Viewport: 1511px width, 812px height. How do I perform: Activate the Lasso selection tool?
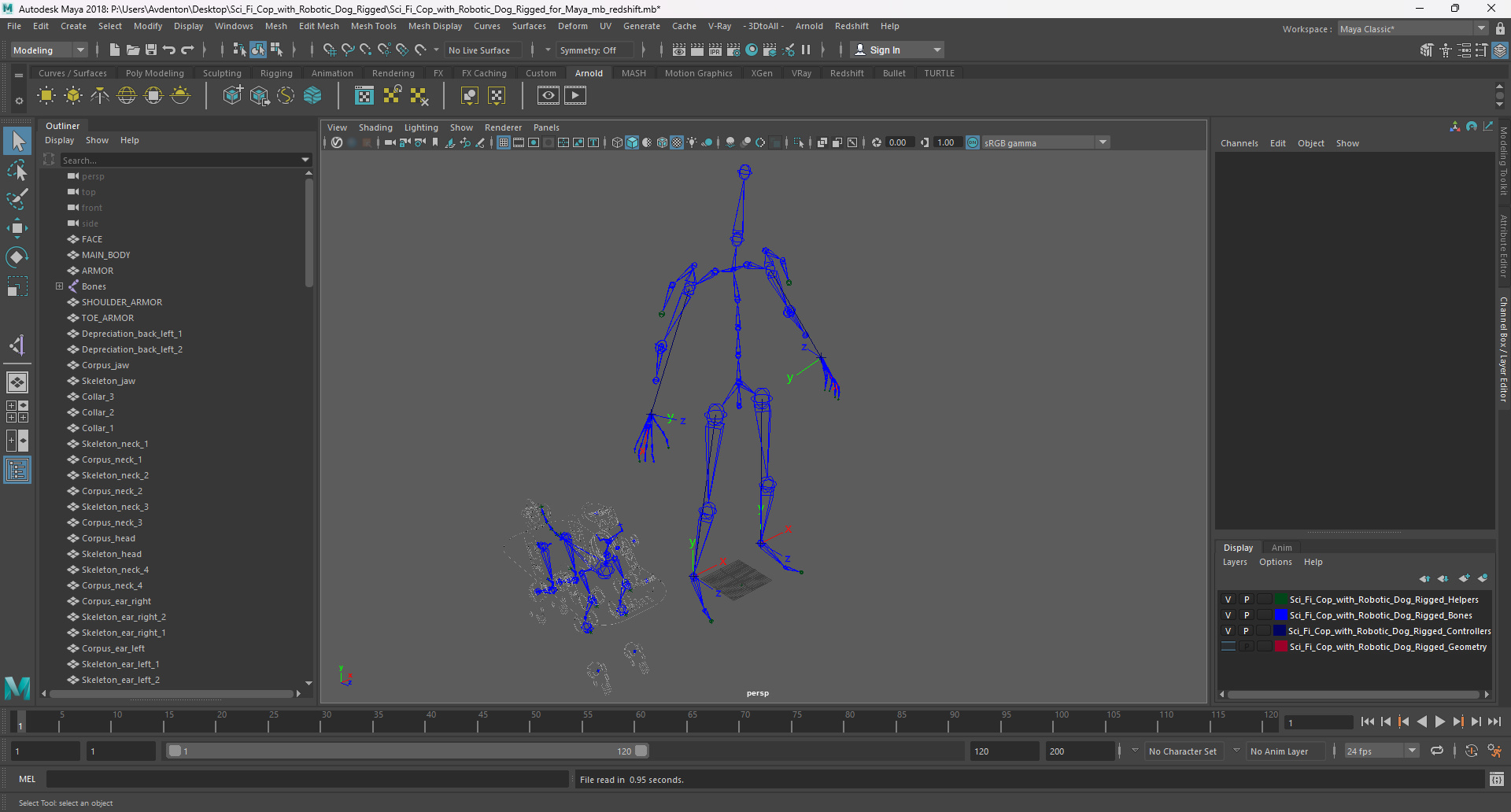tap(17, 171)
